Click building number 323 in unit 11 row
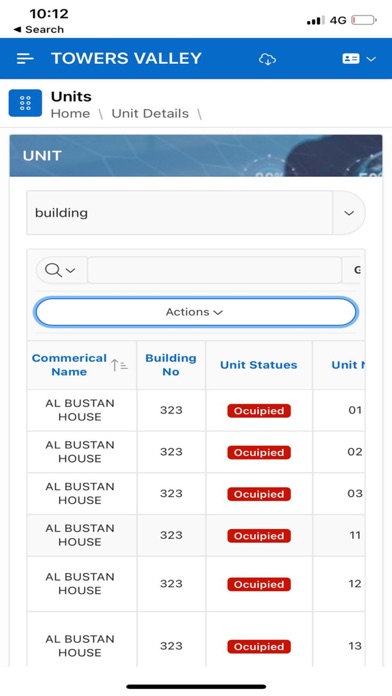This screenshot has width=392, height=696. point(171,535)
